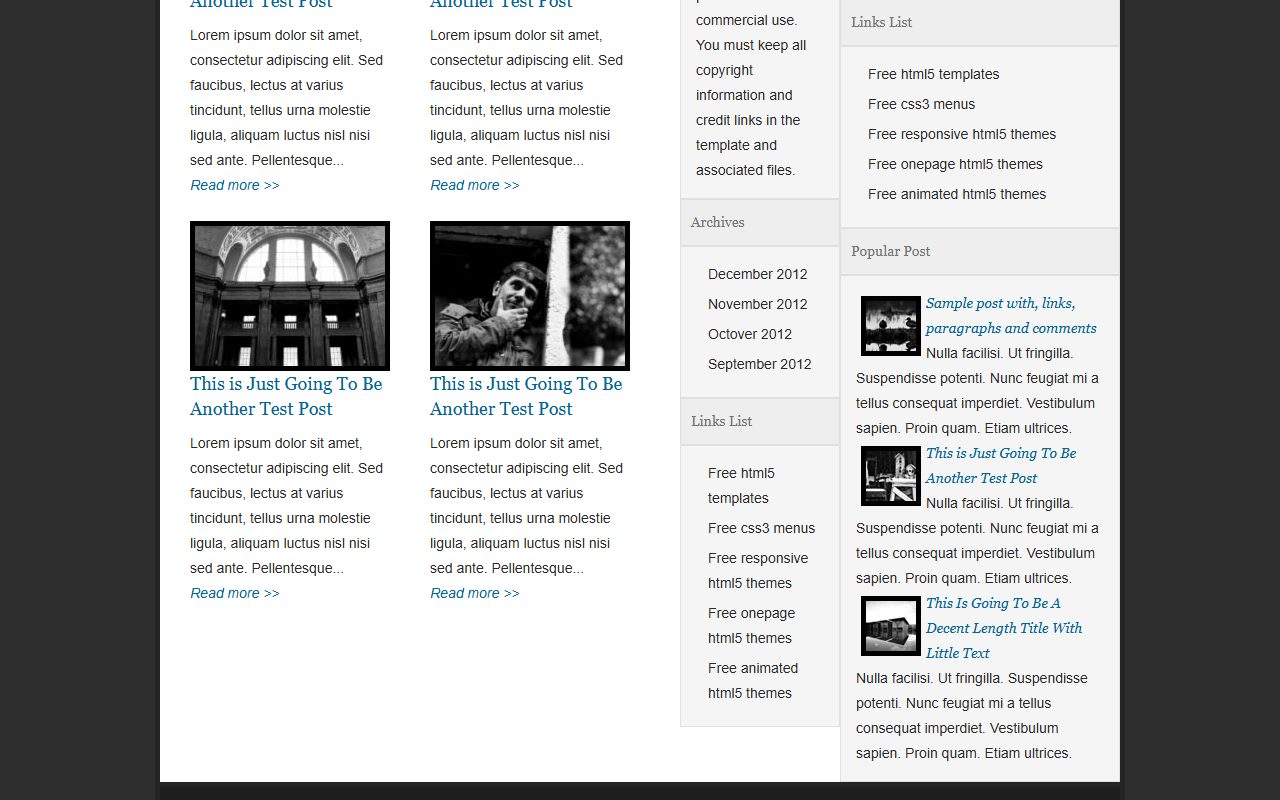Click 'Free css3 menus' above the Popular Post section
Viewport: 1280px width, 800px height.
[922, 104]
